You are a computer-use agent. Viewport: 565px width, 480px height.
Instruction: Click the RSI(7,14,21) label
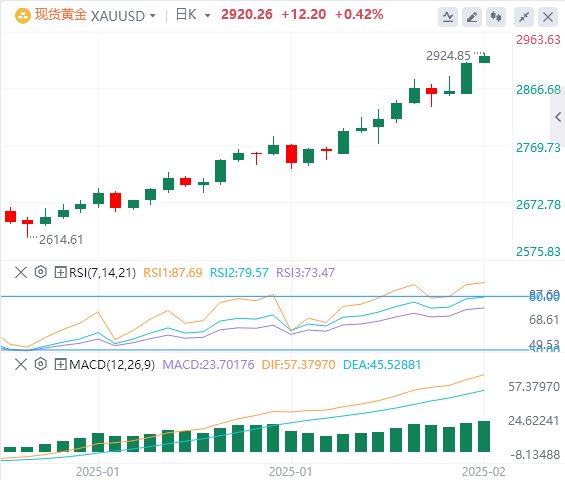102,272
